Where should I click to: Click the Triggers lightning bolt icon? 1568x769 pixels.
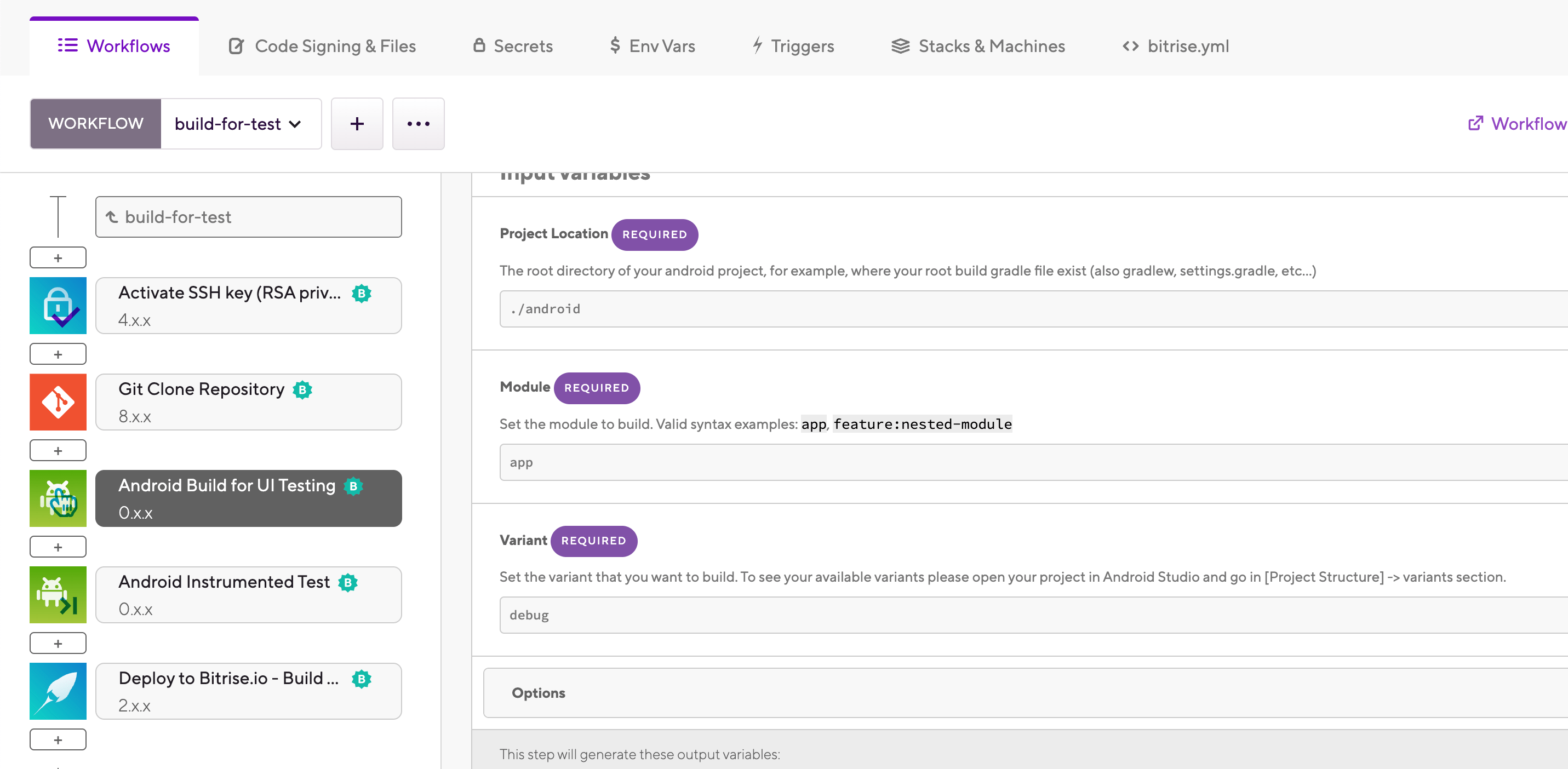pyautogui.click(x=756, y=45)
